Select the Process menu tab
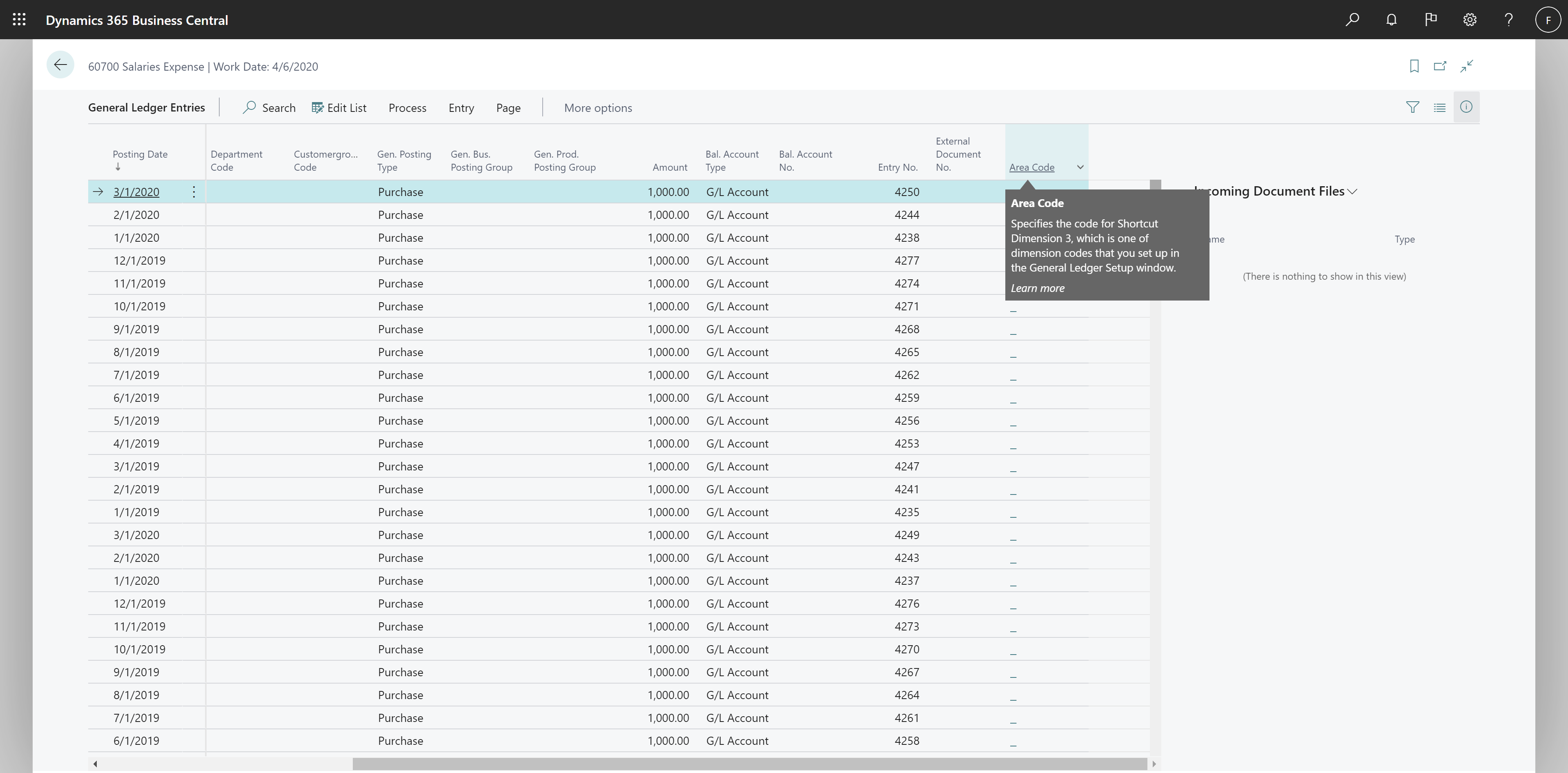The height and width of the screenshot is (773, 1568). pos(407,107)
